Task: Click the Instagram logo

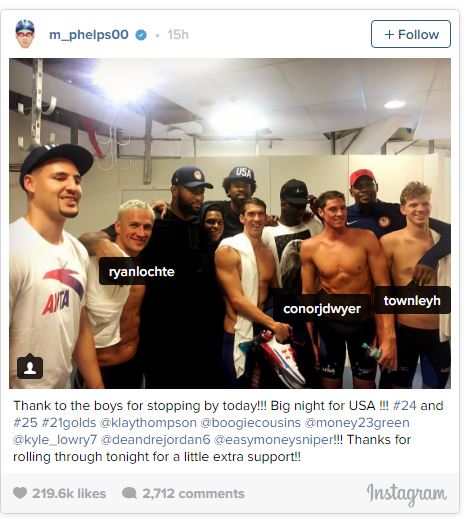Action: click(x=406, y=494)
